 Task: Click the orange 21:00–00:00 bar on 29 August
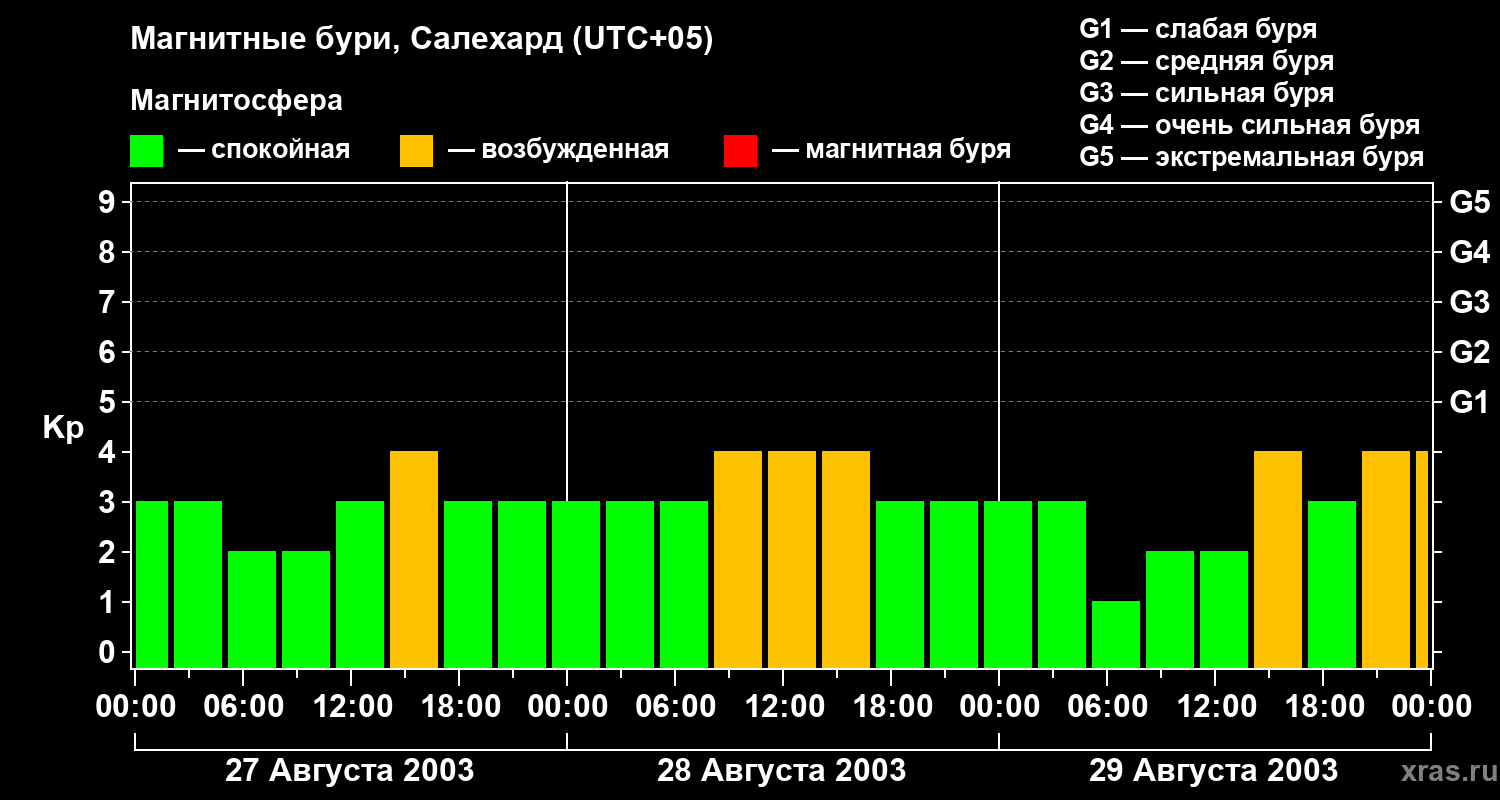point(1386,560)
